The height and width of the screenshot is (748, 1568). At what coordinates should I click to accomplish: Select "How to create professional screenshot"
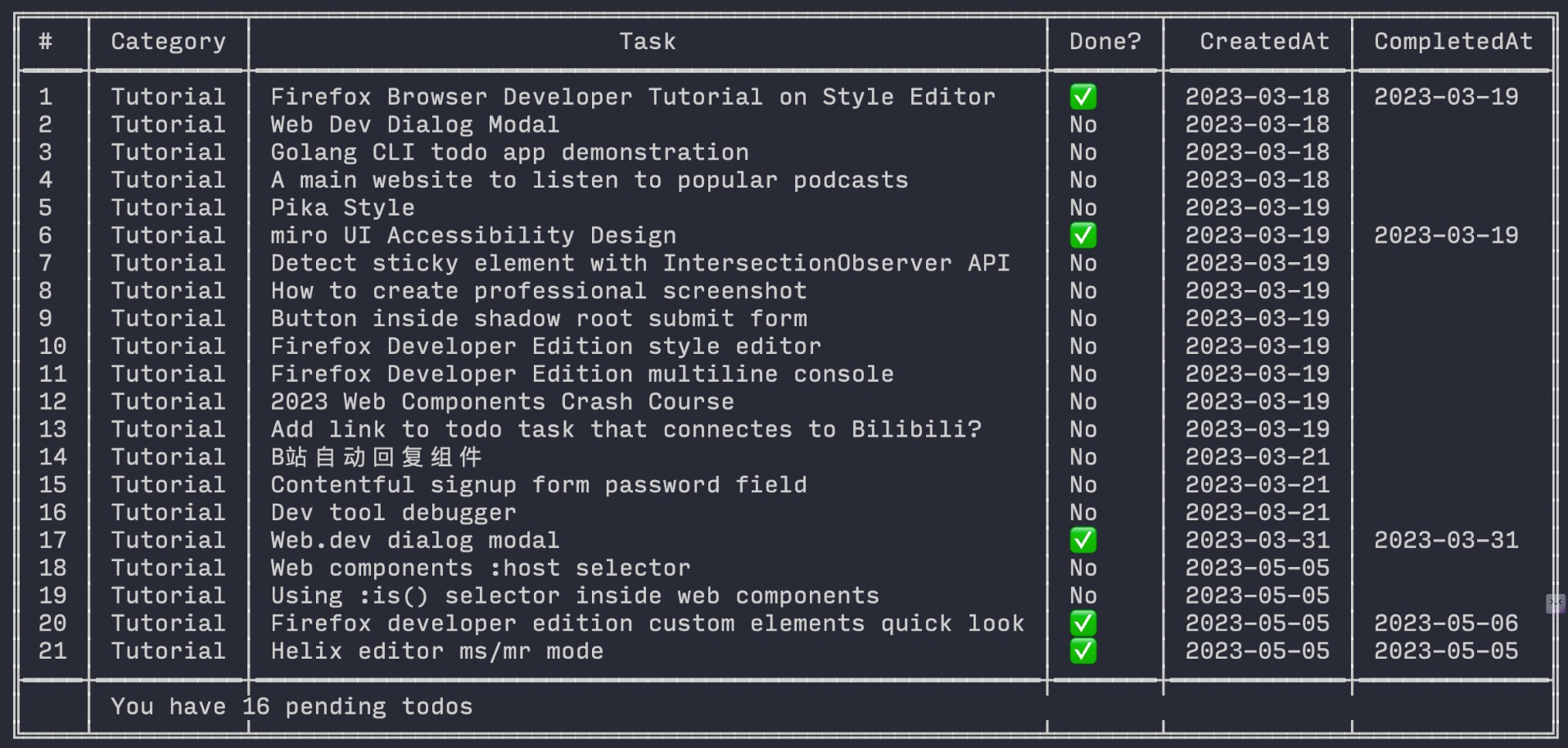click(539, 291)
